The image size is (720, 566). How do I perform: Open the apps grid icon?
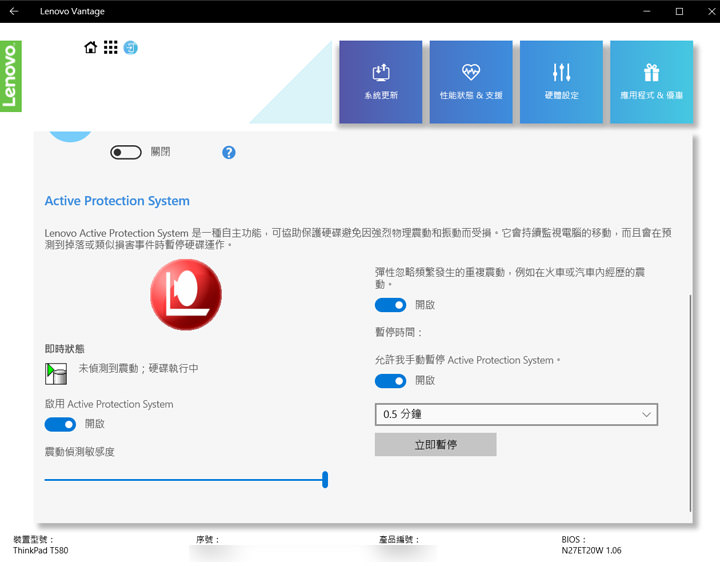pos(110,47)
